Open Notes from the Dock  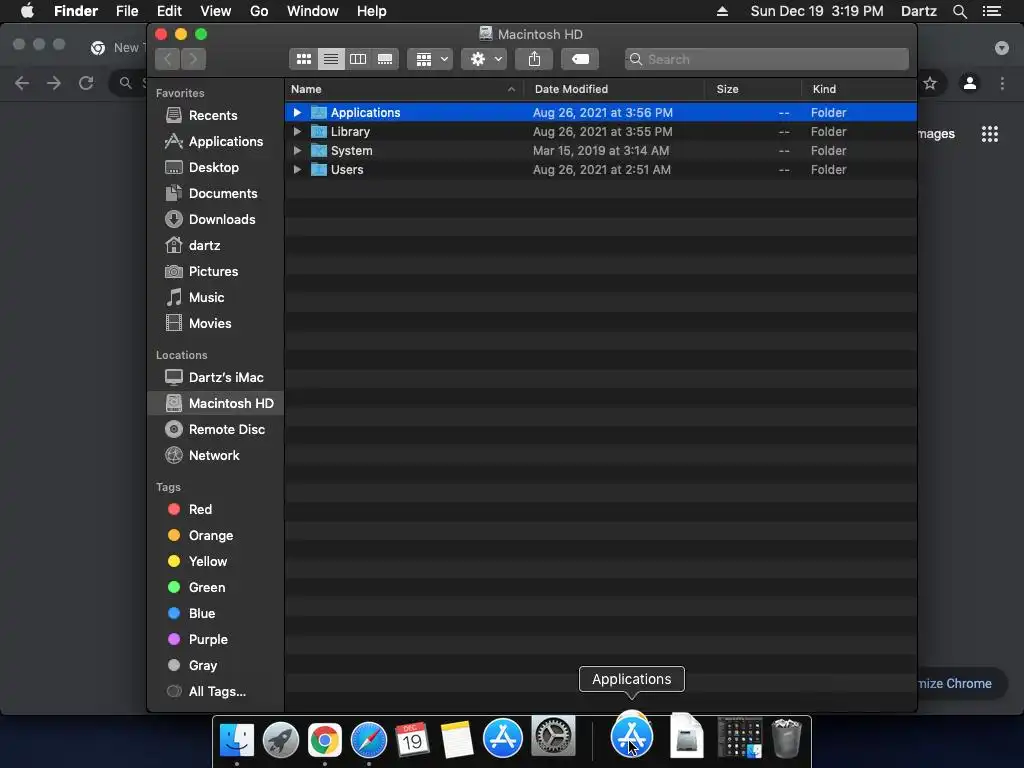click(x=457, y=739)
